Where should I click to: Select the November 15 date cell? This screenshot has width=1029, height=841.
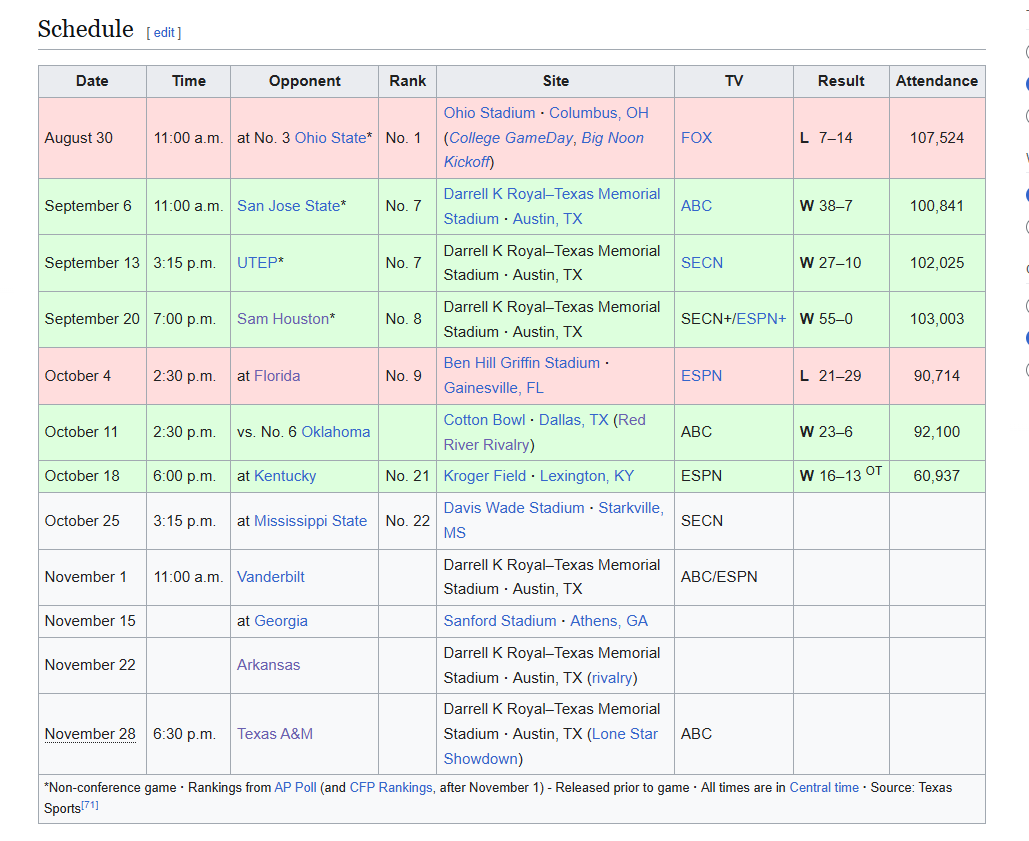coord(92,621)
